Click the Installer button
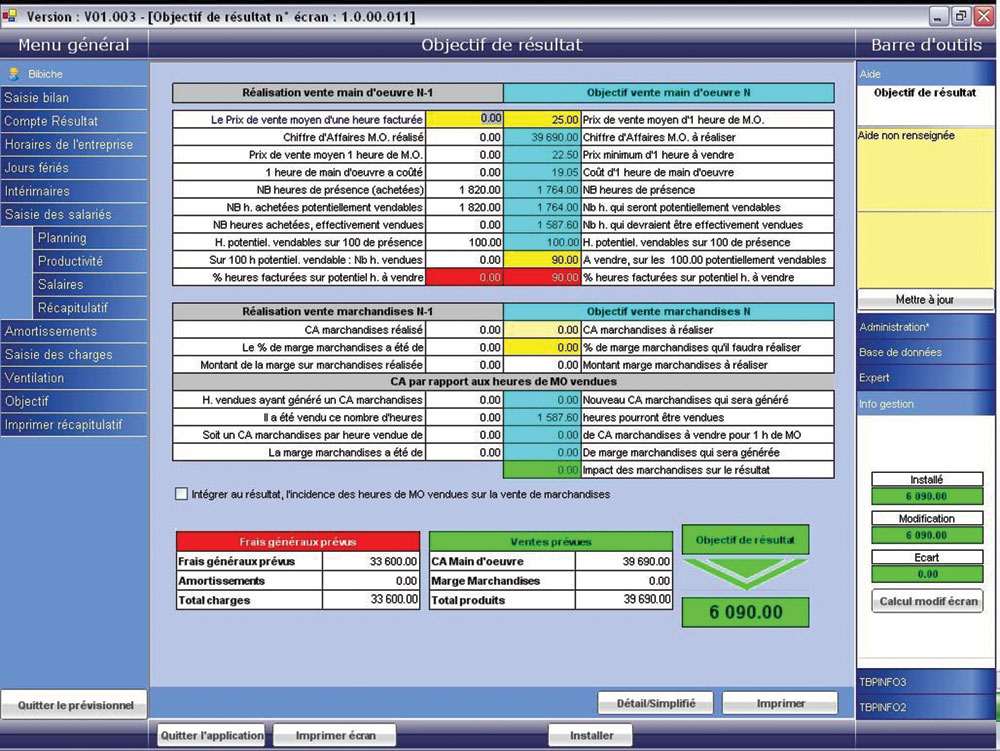This screenshot has height=751, width=1000. (591, 736)
